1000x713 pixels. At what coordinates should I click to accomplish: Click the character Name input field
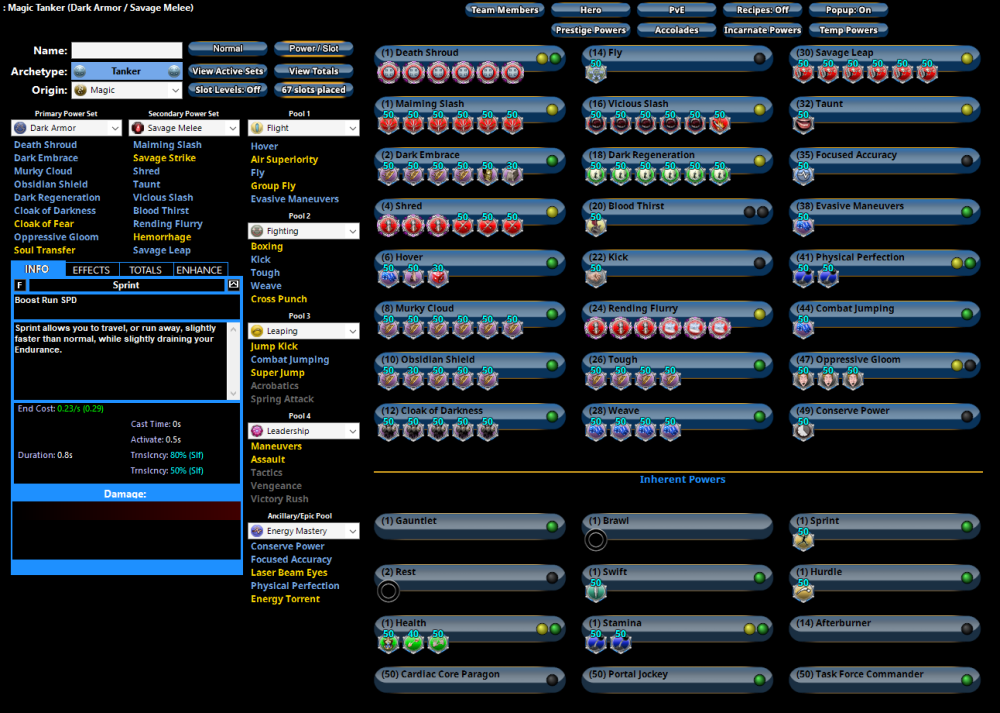click(x=127, y=50)
